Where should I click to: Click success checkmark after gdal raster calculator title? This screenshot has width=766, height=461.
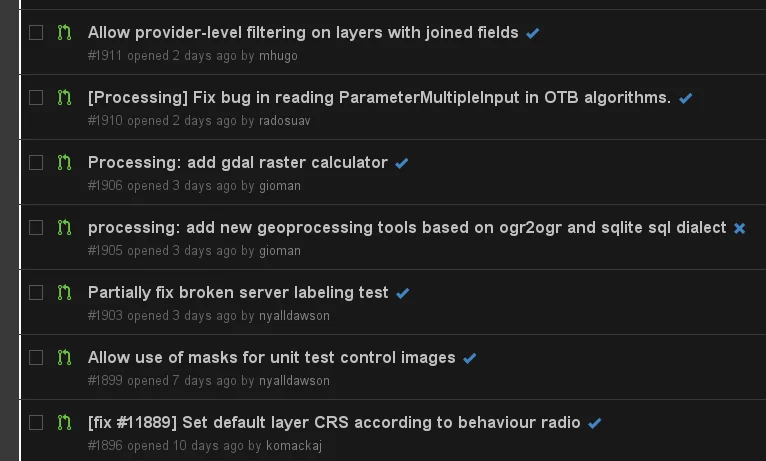click(402, 163)
